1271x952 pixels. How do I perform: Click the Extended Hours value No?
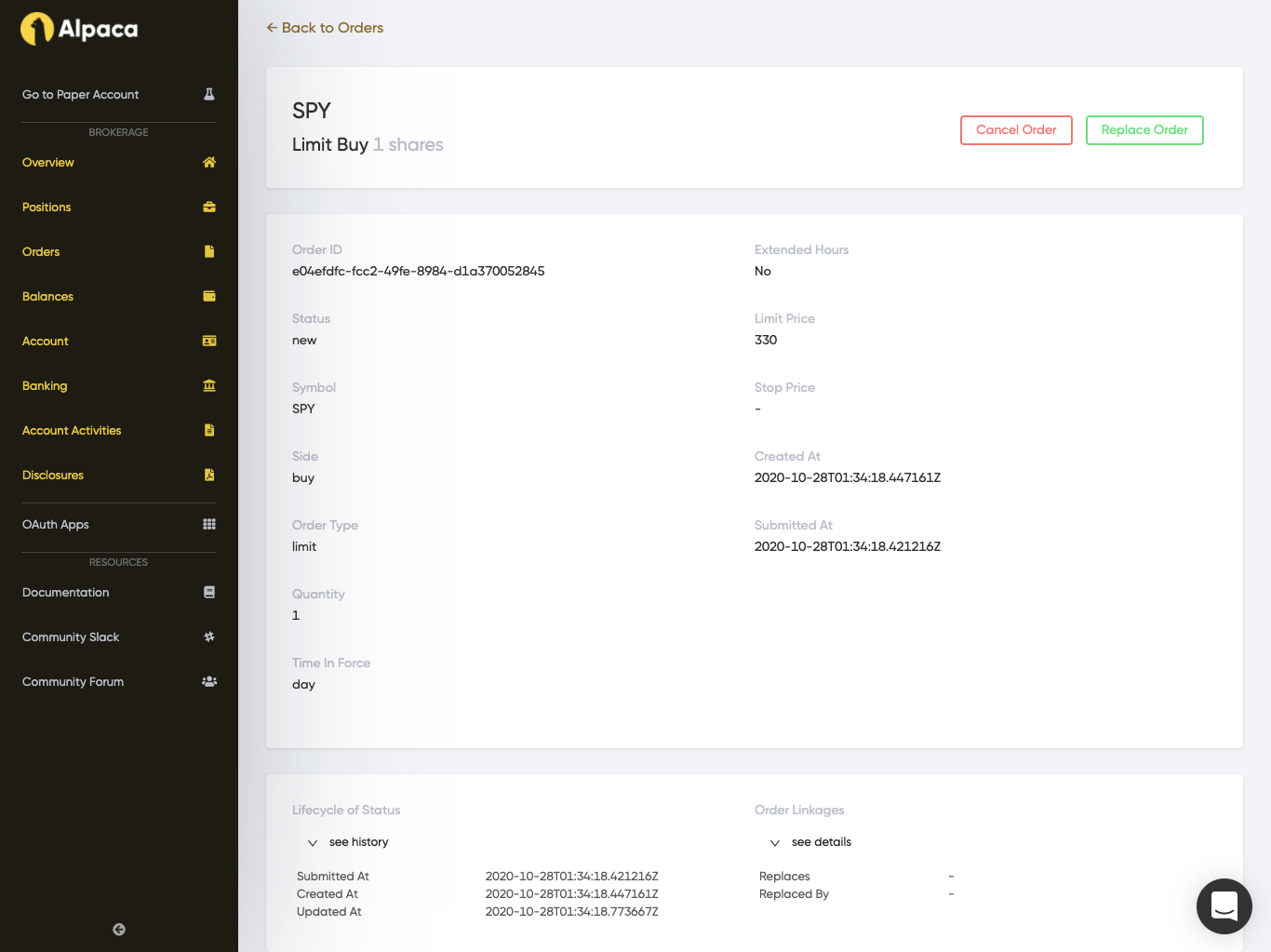click(x=763, y=272)
